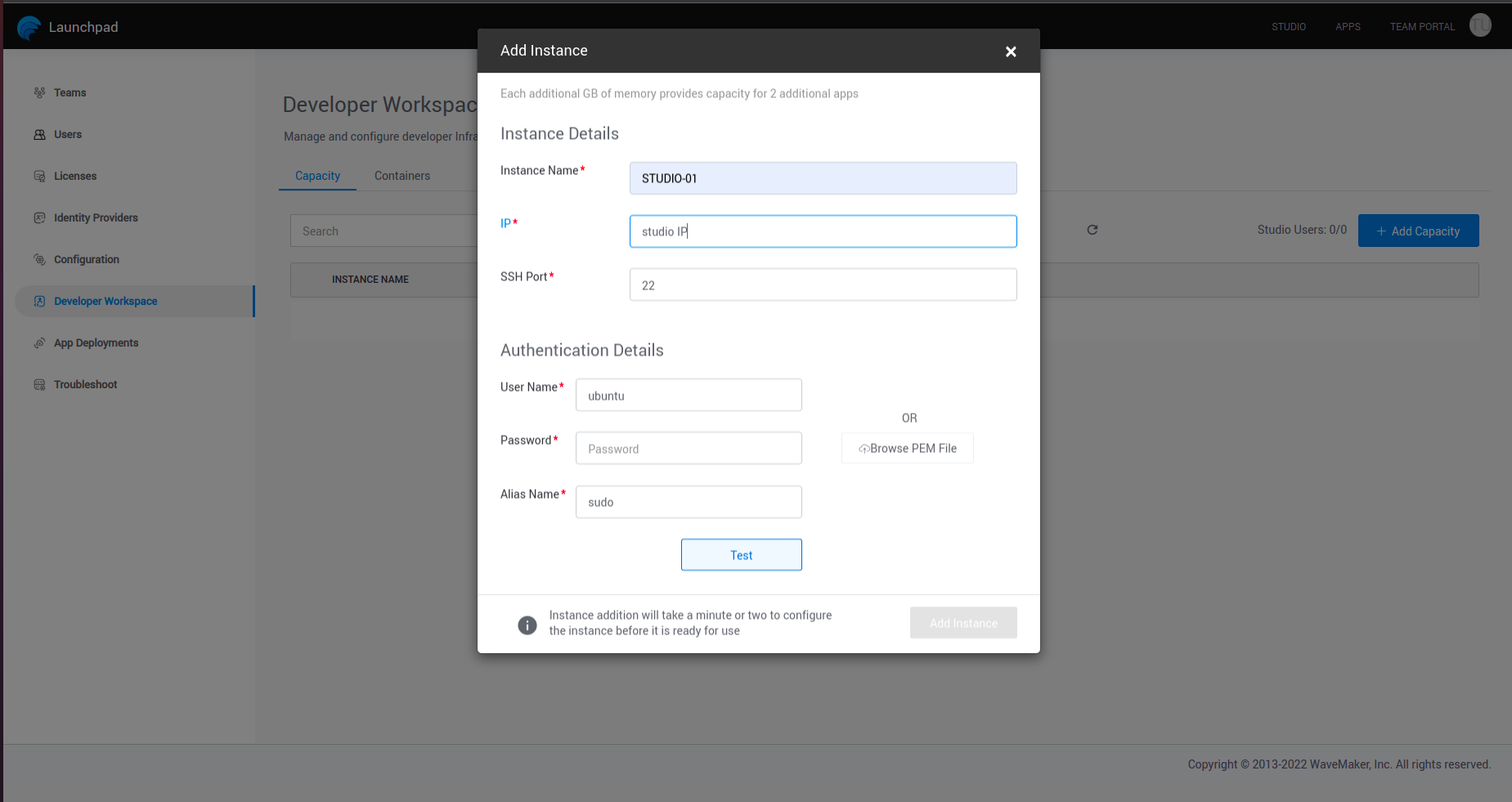
Task: Click the Teams icon in sidebar
Action: (x=39, y=92)
